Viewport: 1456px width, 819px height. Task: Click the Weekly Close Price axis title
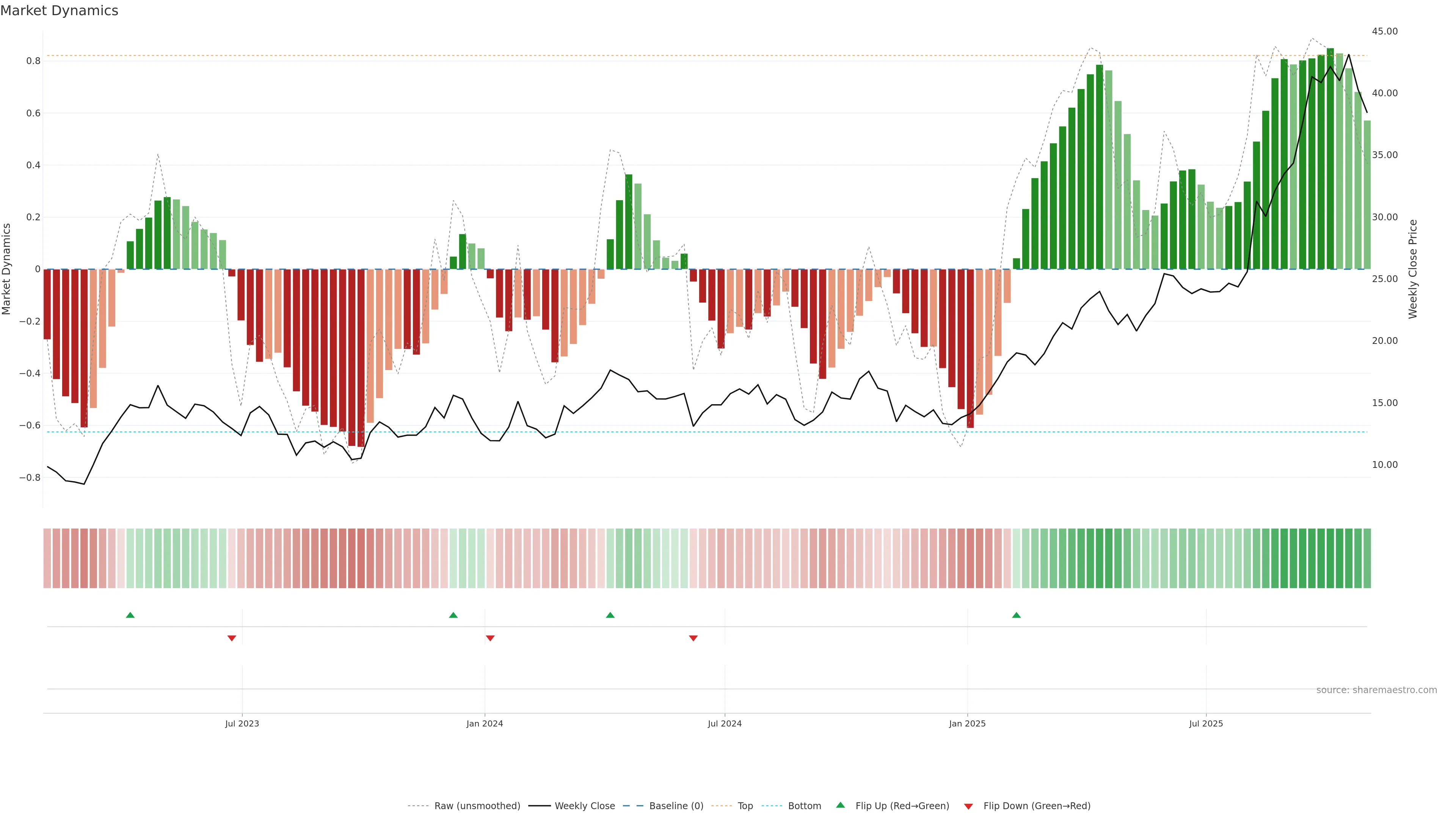pos(1413,269)
